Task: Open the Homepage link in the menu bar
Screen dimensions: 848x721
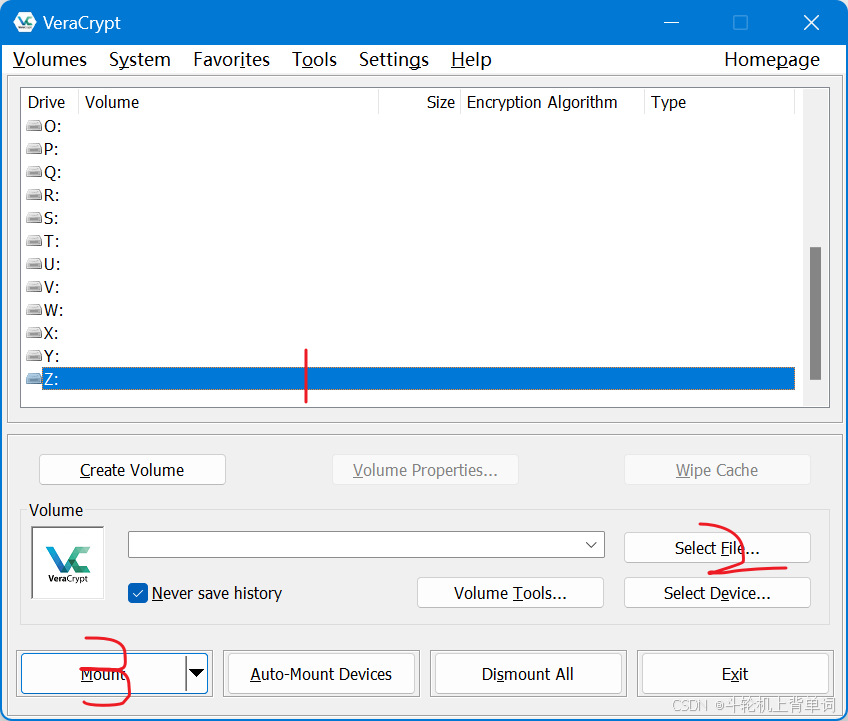Action: [x=772, y=59]
